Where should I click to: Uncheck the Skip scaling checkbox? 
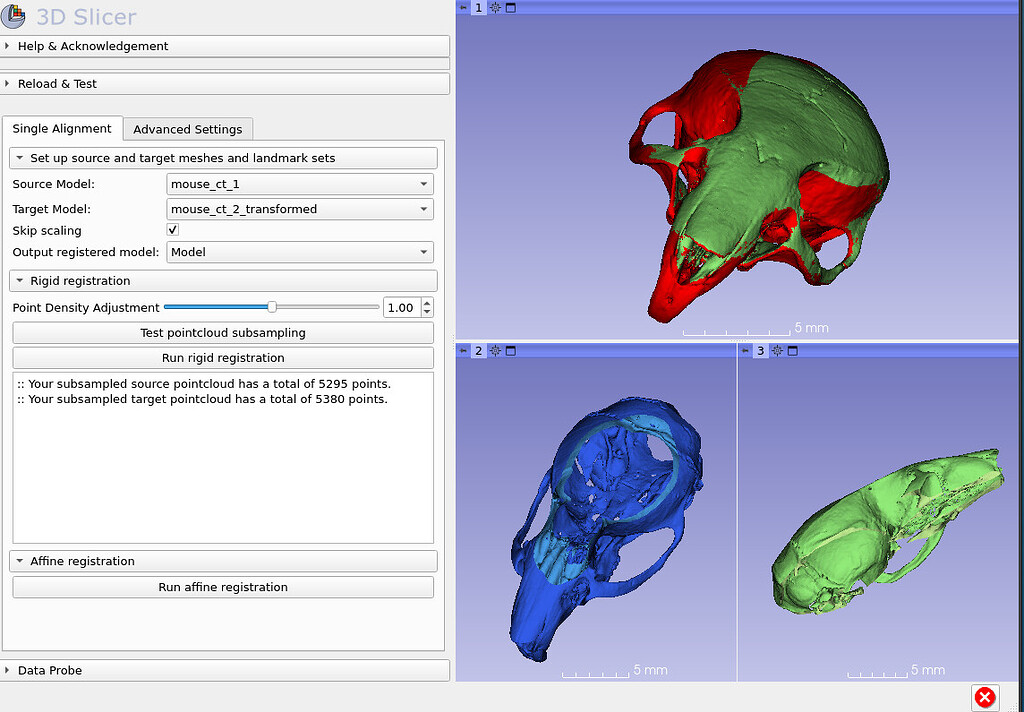[171, 229]
